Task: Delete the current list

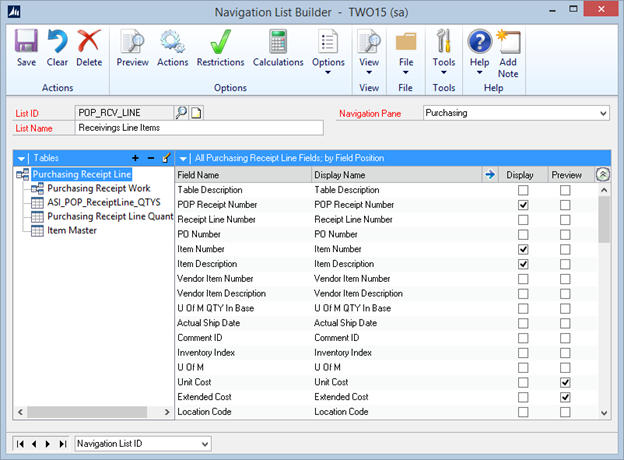Action: [89, 47]
